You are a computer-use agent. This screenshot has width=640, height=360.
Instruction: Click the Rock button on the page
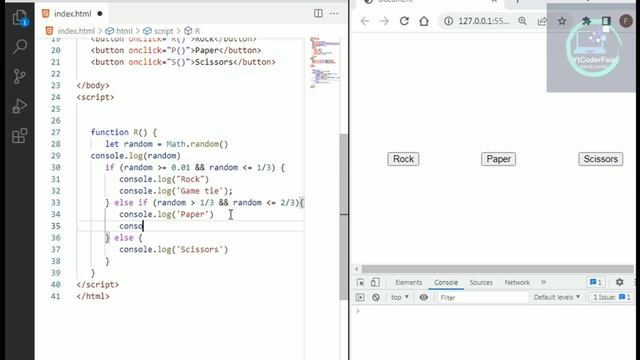pos(403,159)
